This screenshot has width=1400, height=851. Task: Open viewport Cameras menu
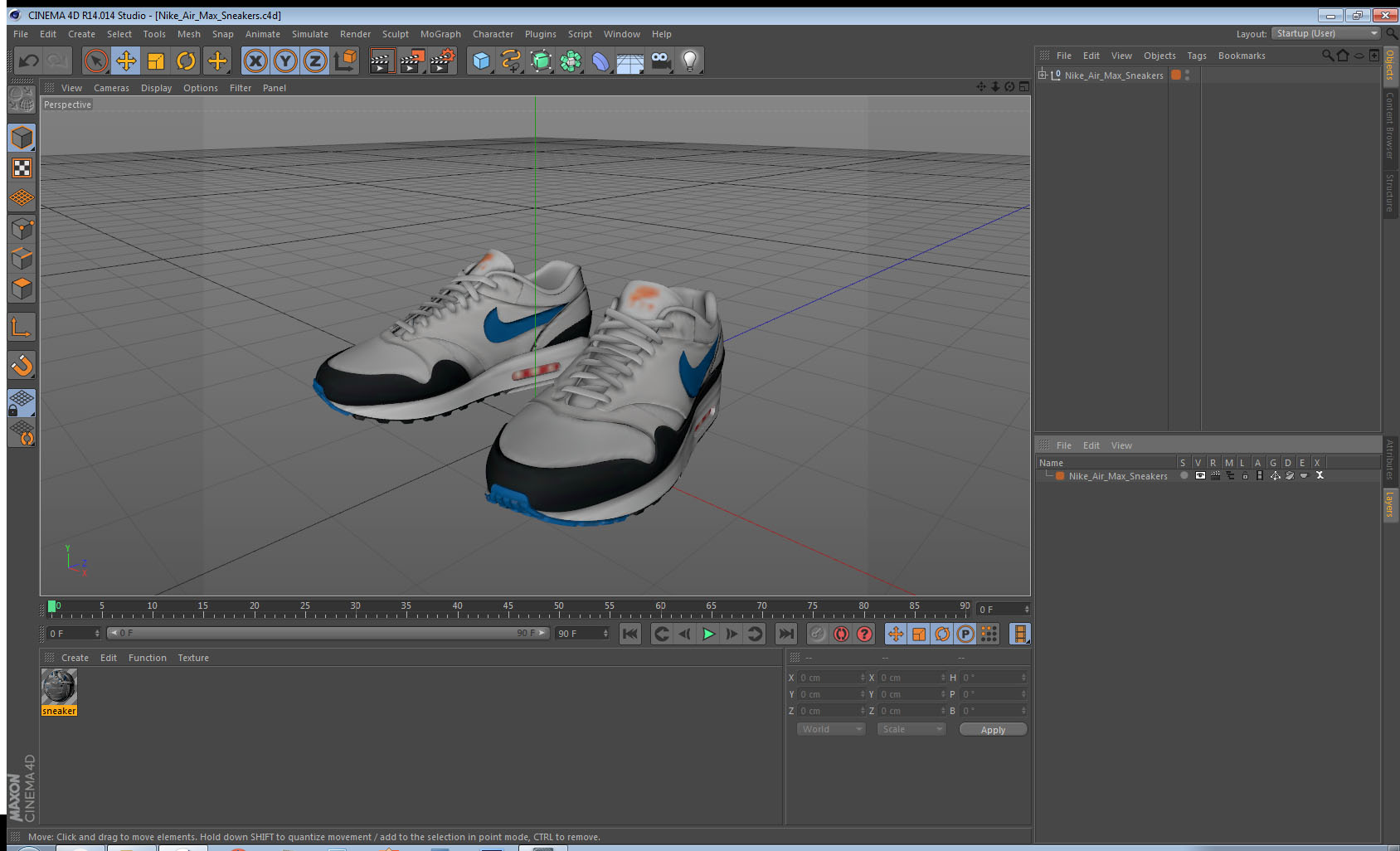click(111, 88)
